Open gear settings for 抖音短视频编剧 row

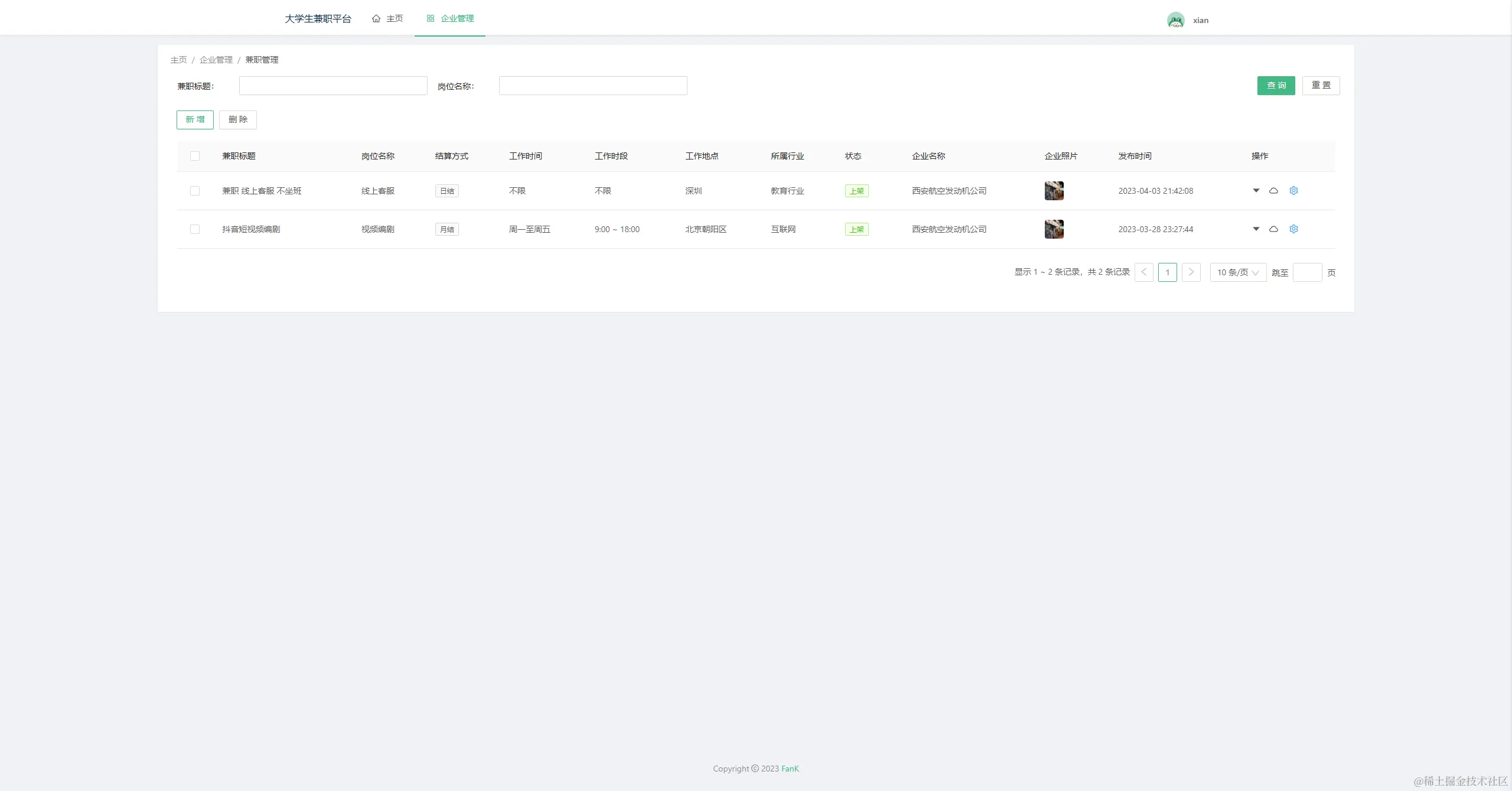coord(1293,229)
